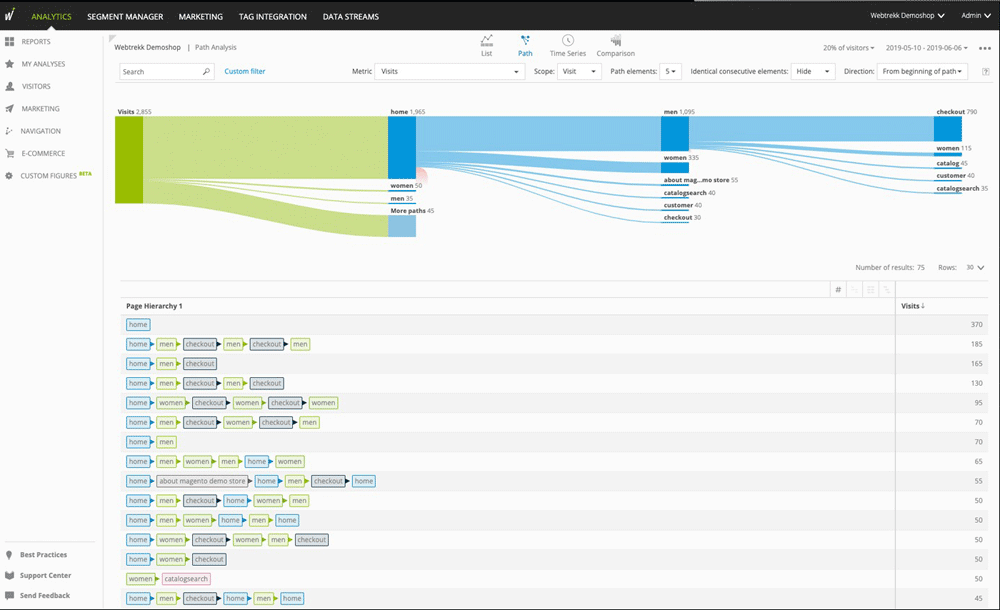Open the Direction dropdown
Screen dimensions: 1000x610
click(922, 72)
